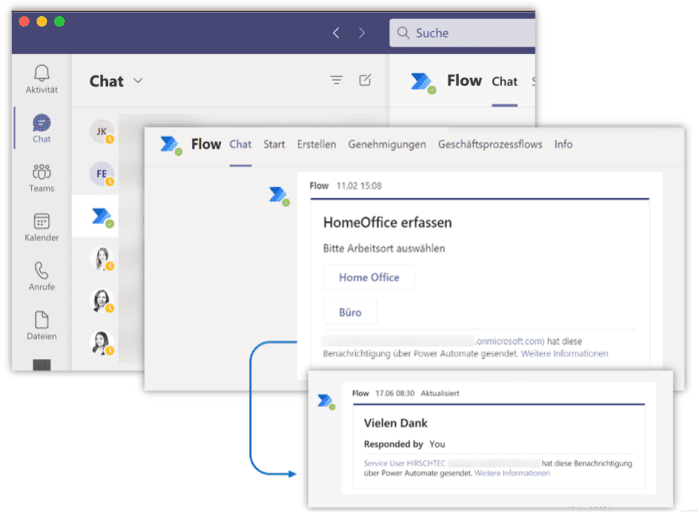Click the Anrufe phone icon

41,271
